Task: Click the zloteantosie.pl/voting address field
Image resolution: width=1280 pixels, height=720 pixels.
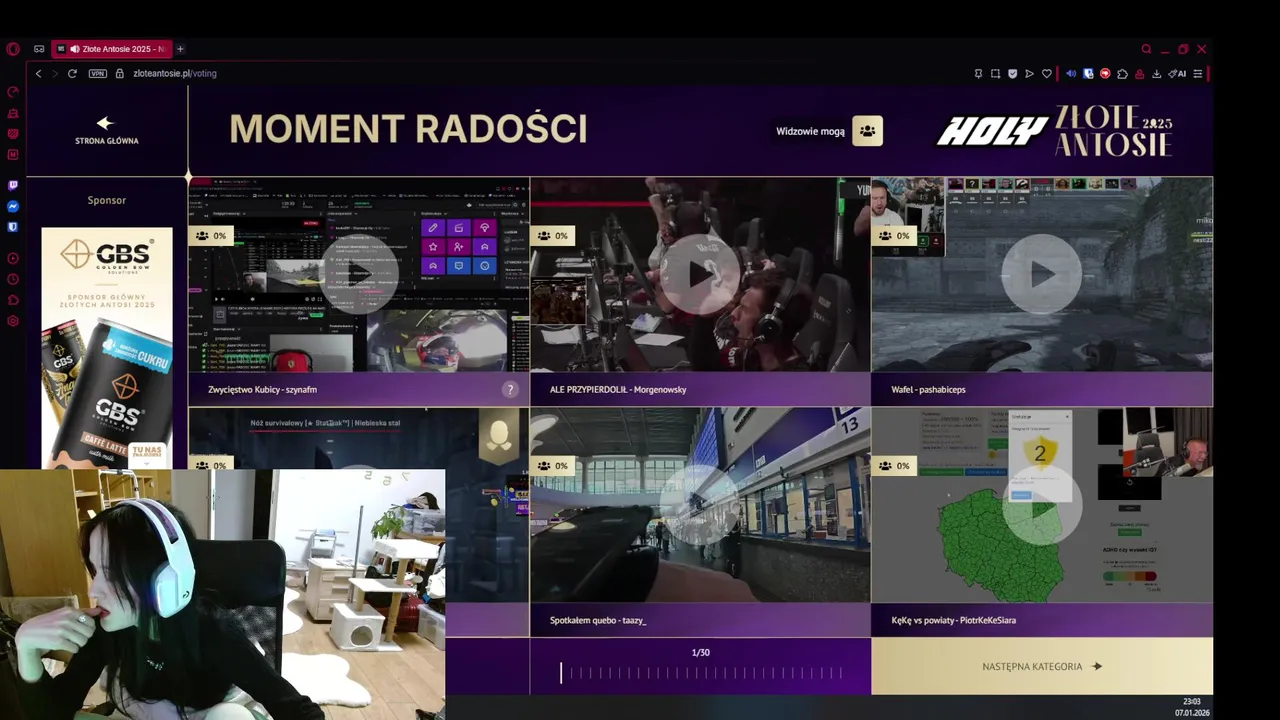Action: pos(174,74)
